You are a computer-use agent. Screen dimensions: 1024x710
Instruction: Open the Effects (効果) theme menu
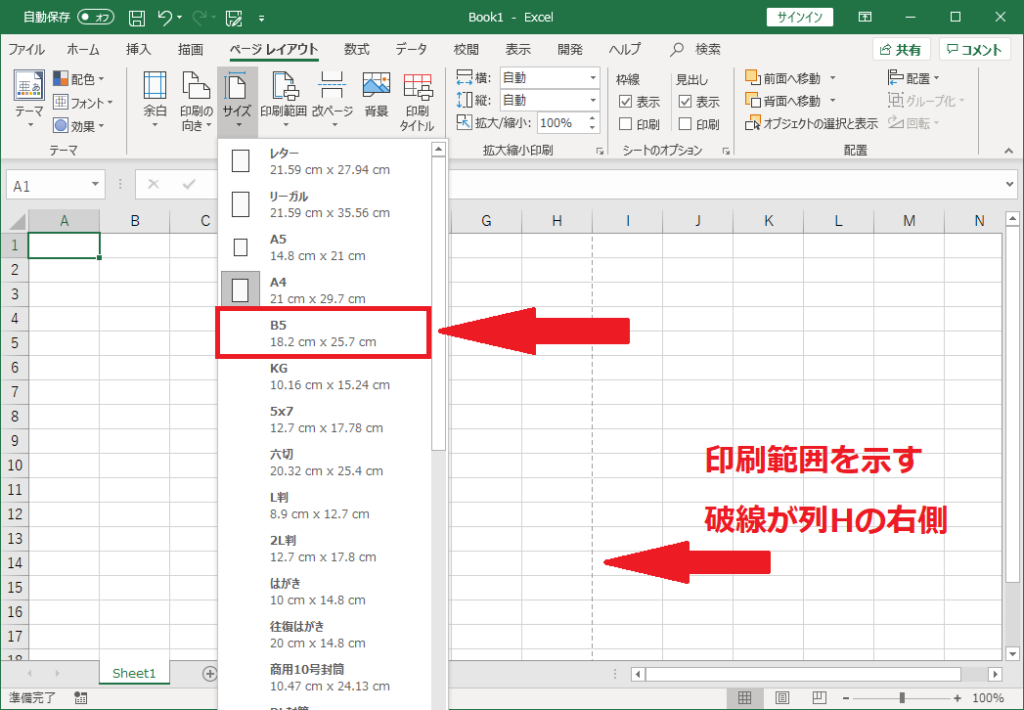80,125
